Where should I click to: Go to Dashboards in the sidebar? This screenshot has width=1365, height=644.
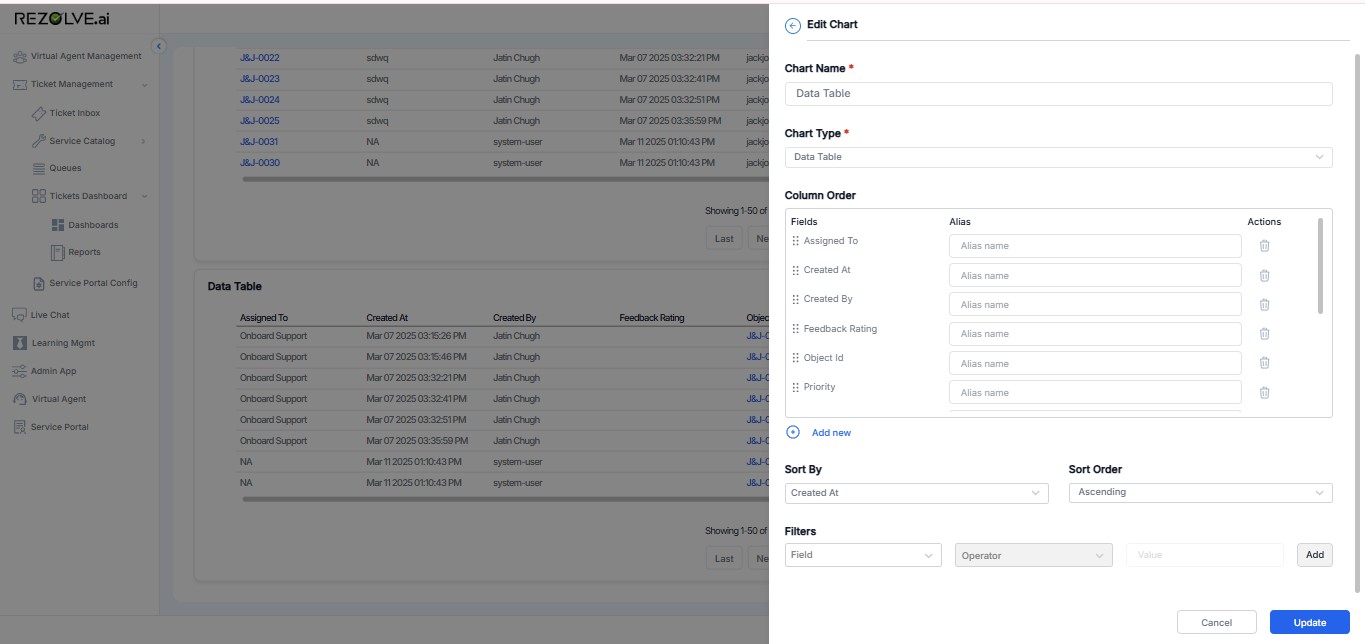point(93,225)
